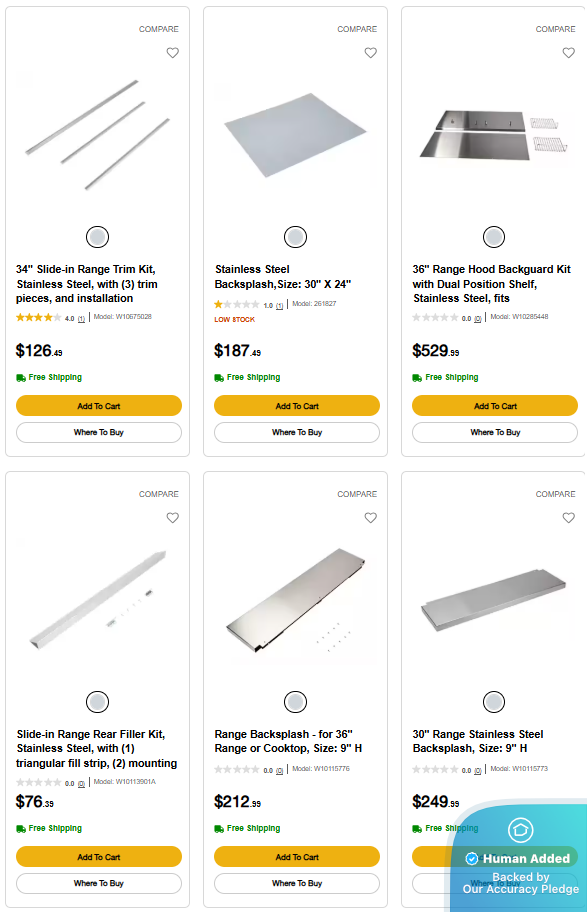
Task: Enable Compare on 36" Range Hood Backguard Kit
Action: 556,29
